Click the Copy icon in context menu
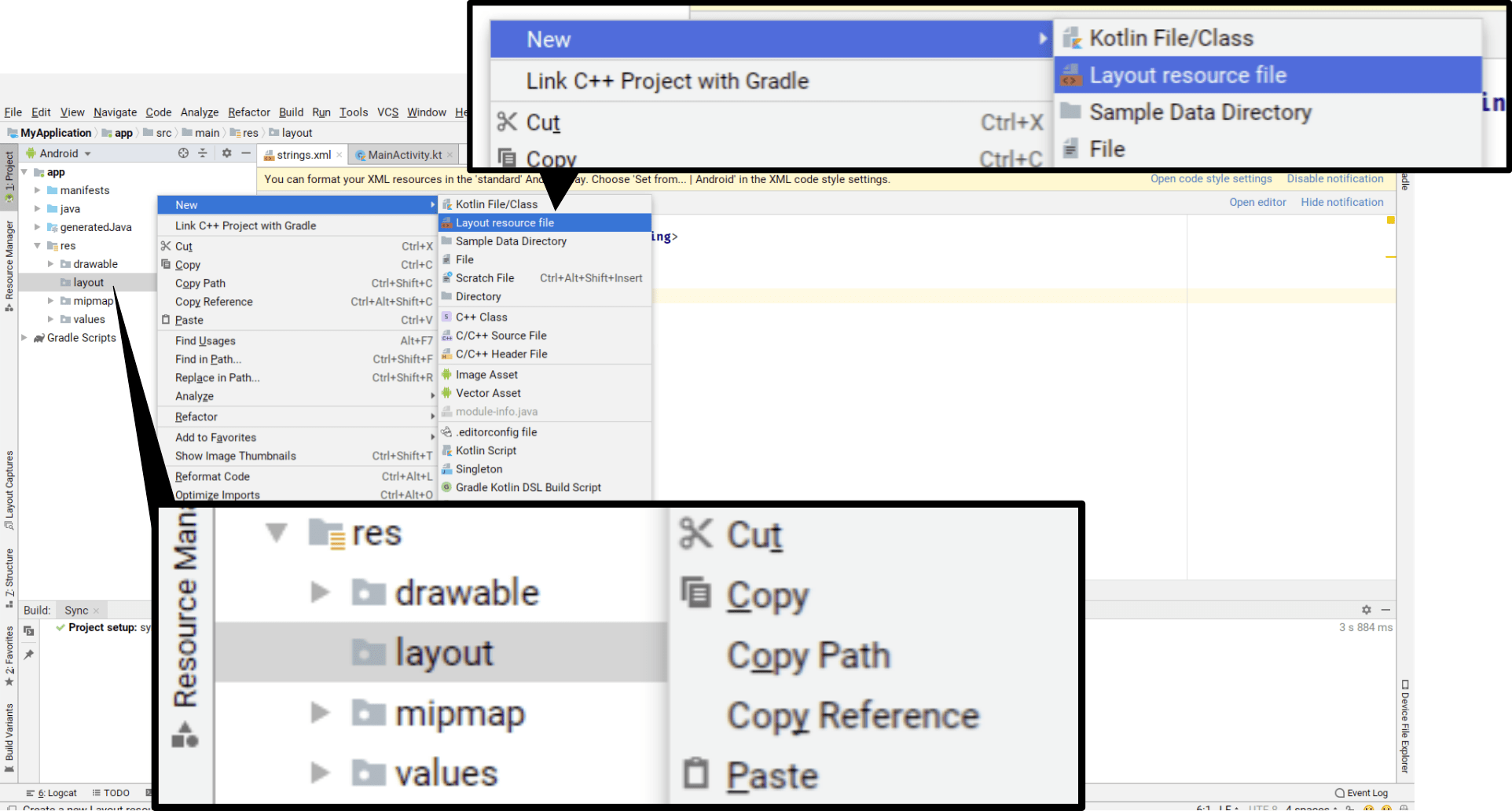 (166, 264)
